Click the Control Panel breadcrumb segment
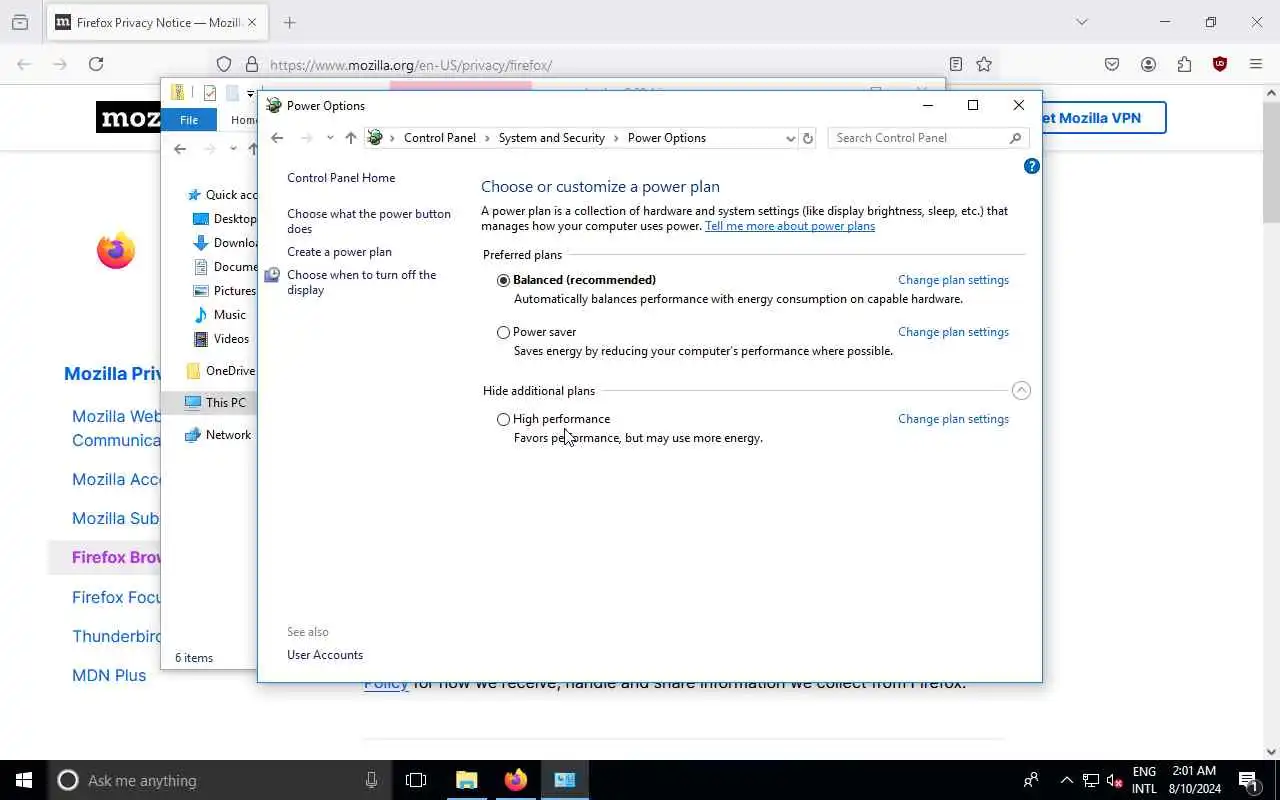The width and height of the screenshot is (1280, 800). click(x=440, y=138)
